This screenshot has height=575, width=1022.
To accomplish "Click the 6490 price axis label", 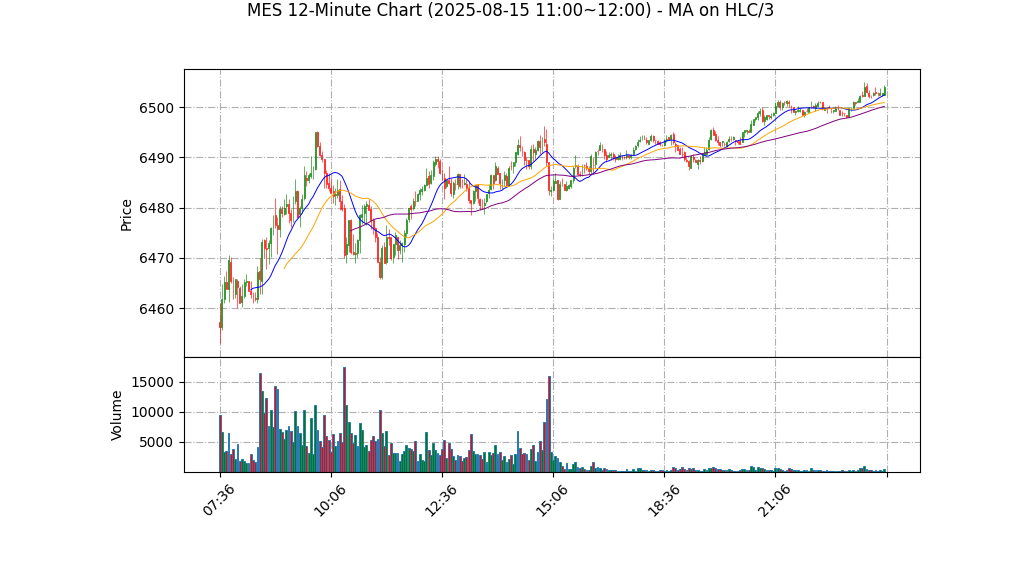I will point(157,158).
